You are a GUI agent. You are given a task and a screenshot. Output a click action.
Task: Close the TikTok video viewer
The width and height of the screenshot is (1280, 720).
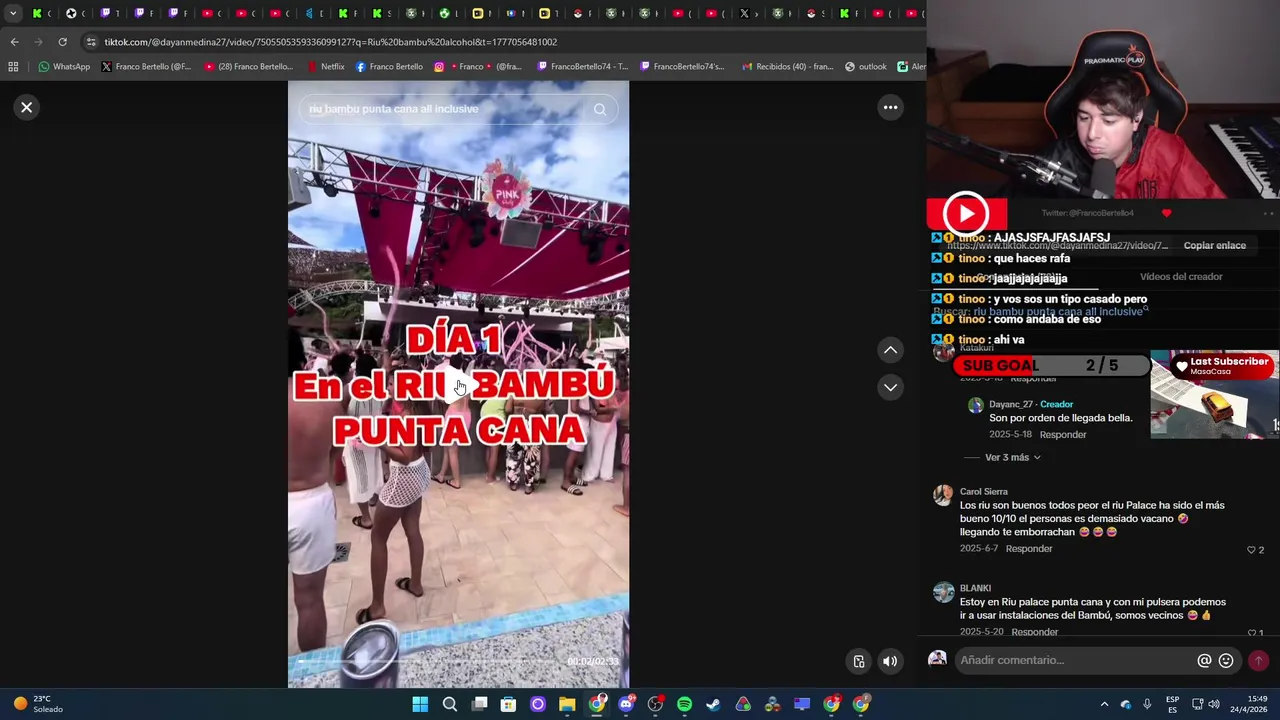27,107
